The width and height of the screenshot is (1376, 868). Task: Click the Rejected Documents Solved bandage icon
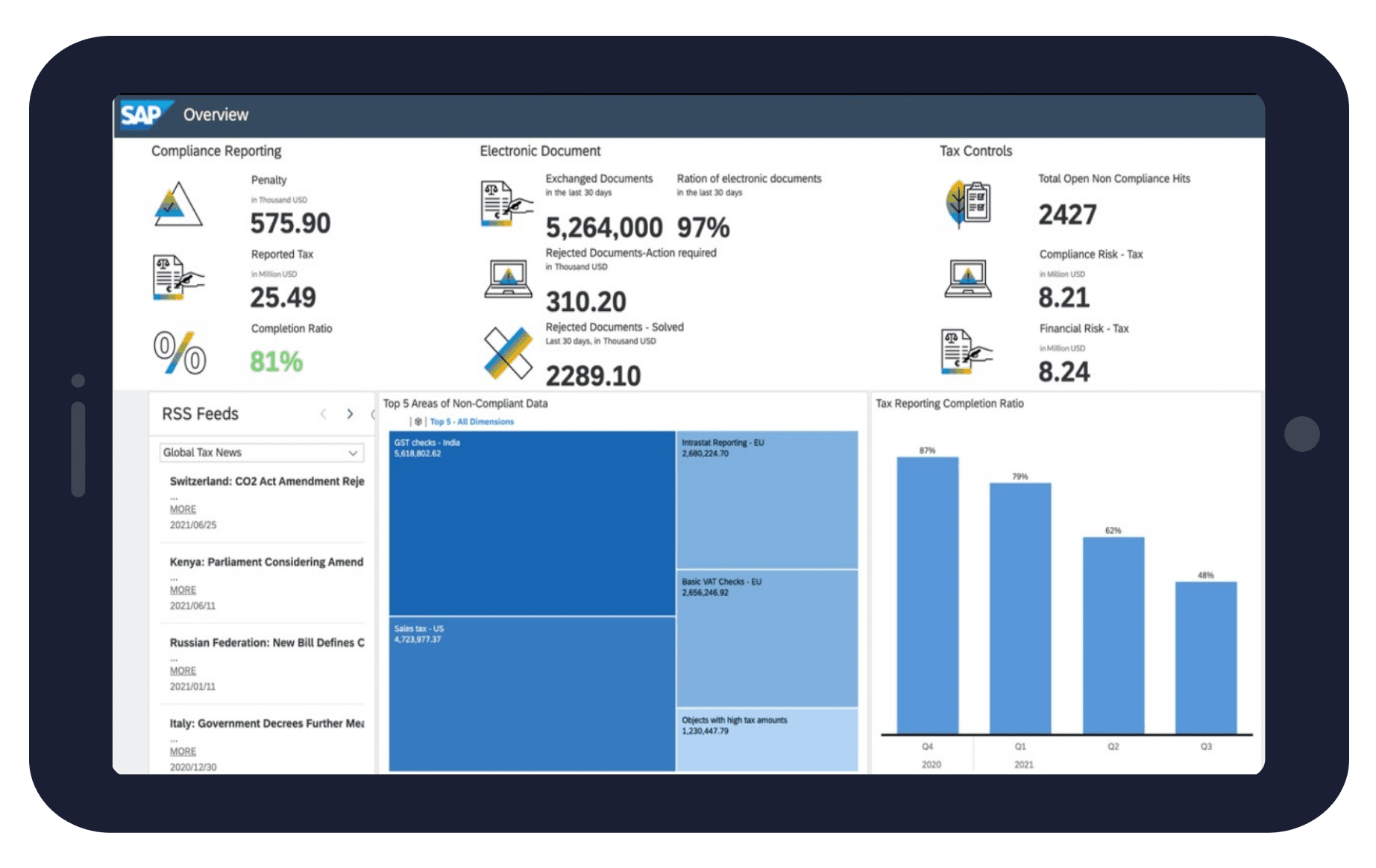pyautogui.click(x=508, y=353)
